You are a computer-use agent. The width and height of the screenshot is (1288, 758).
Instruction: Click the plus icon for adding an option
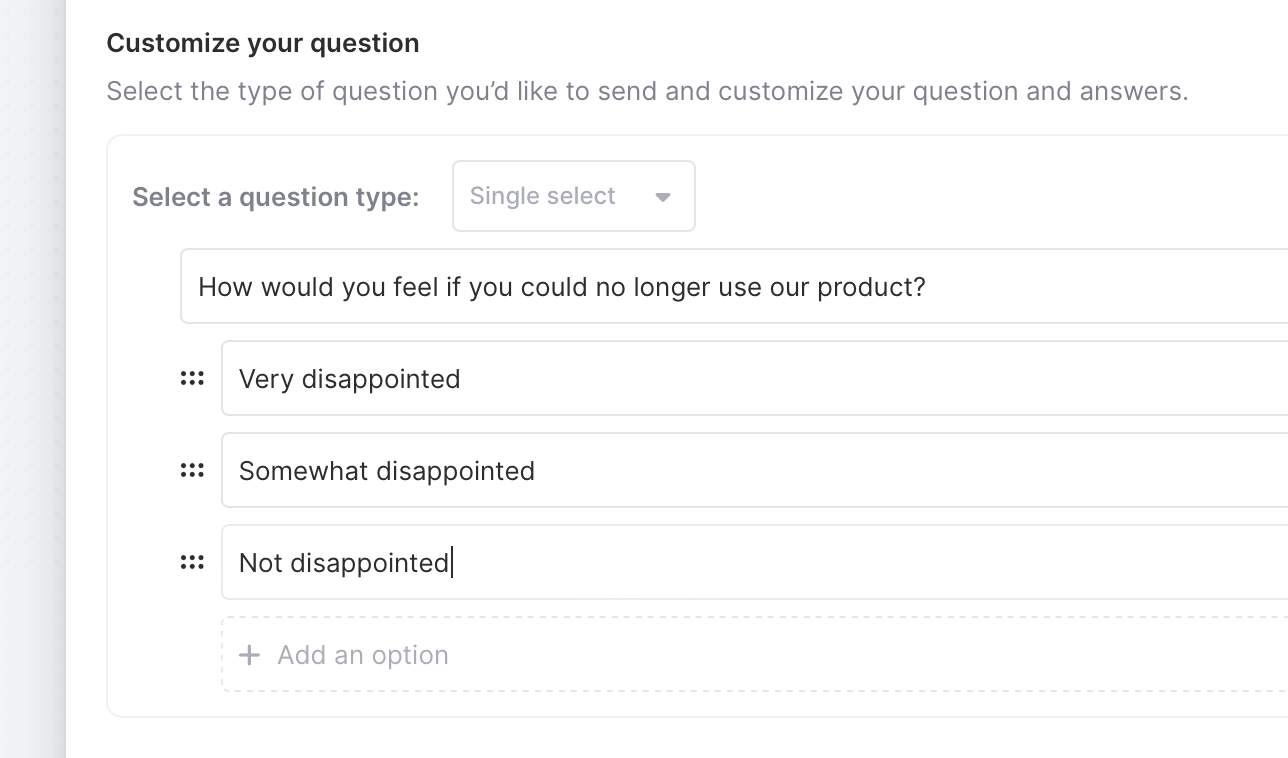pyautogui.click(x=249, y=655)
